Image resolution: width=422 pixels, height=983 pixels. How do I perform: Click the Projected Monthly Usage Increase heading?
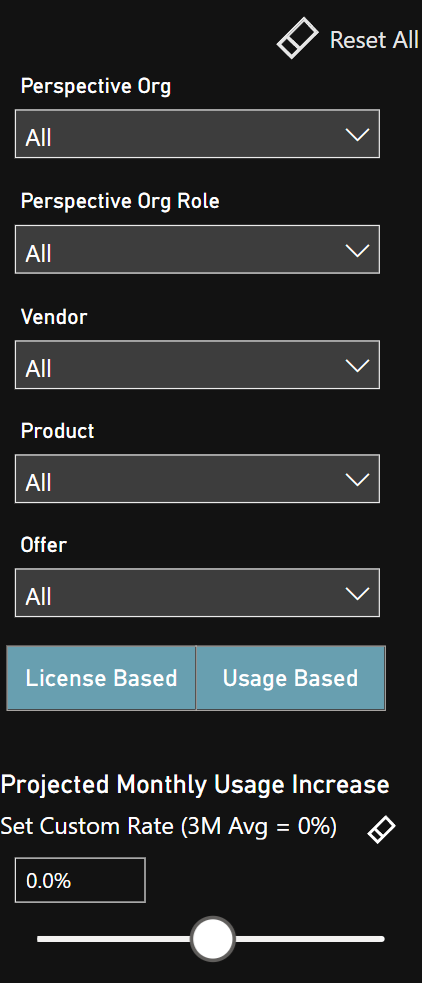click(195, 785)
